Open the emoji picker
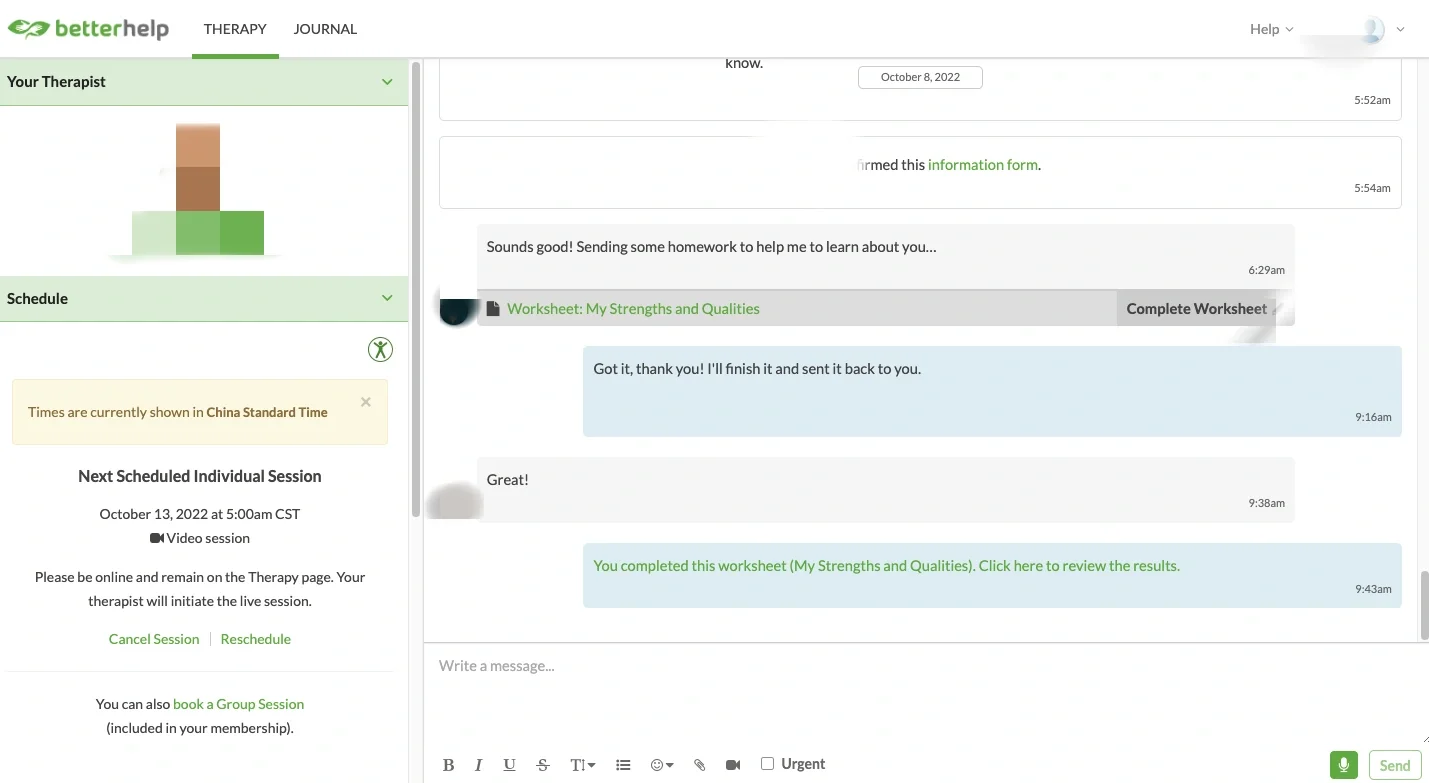The height and width of the screenshot is (783, 1429). tap(661, 765)
